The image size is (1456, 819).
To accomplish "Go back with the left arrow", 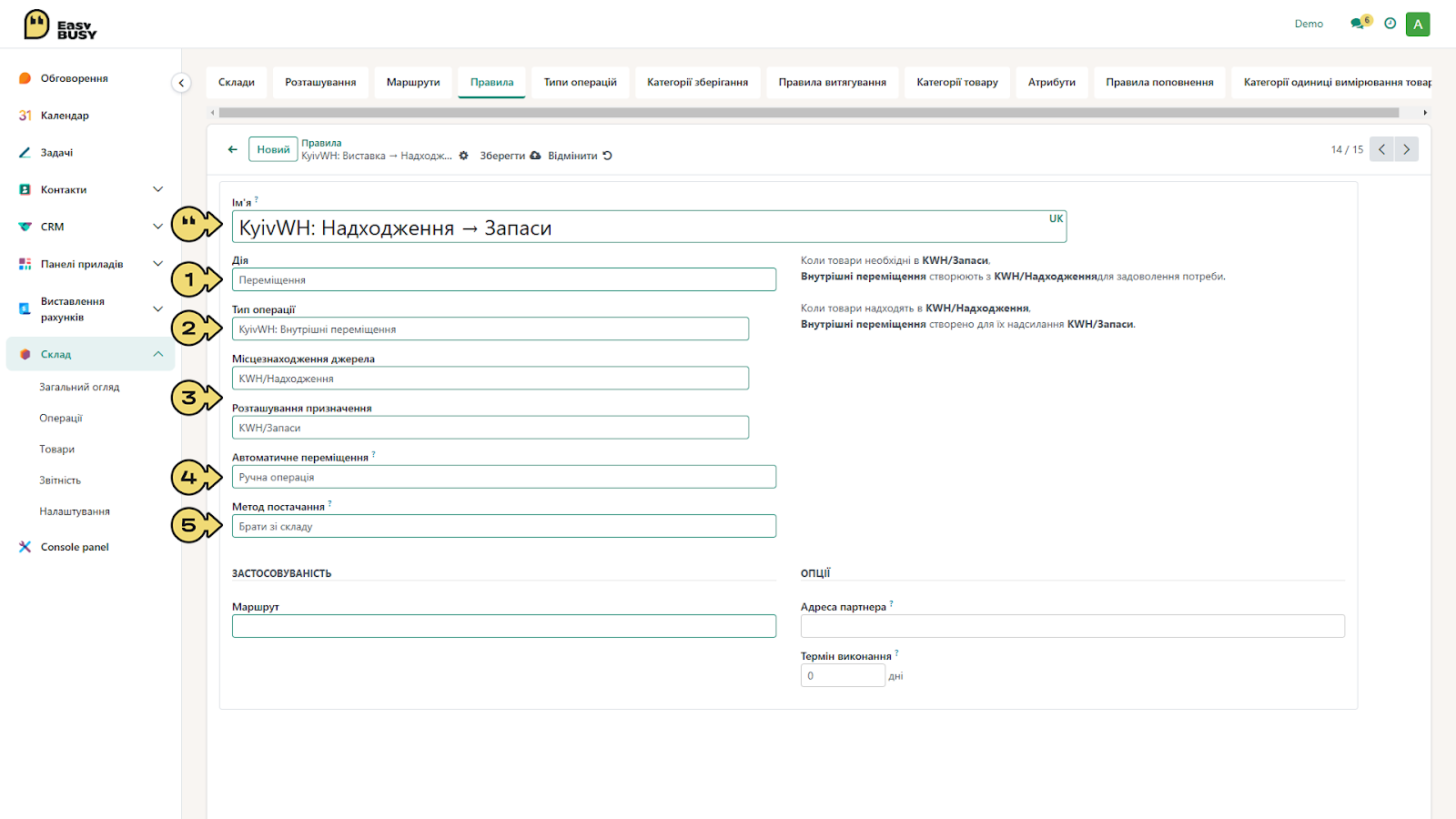I will tap(233, 149).
